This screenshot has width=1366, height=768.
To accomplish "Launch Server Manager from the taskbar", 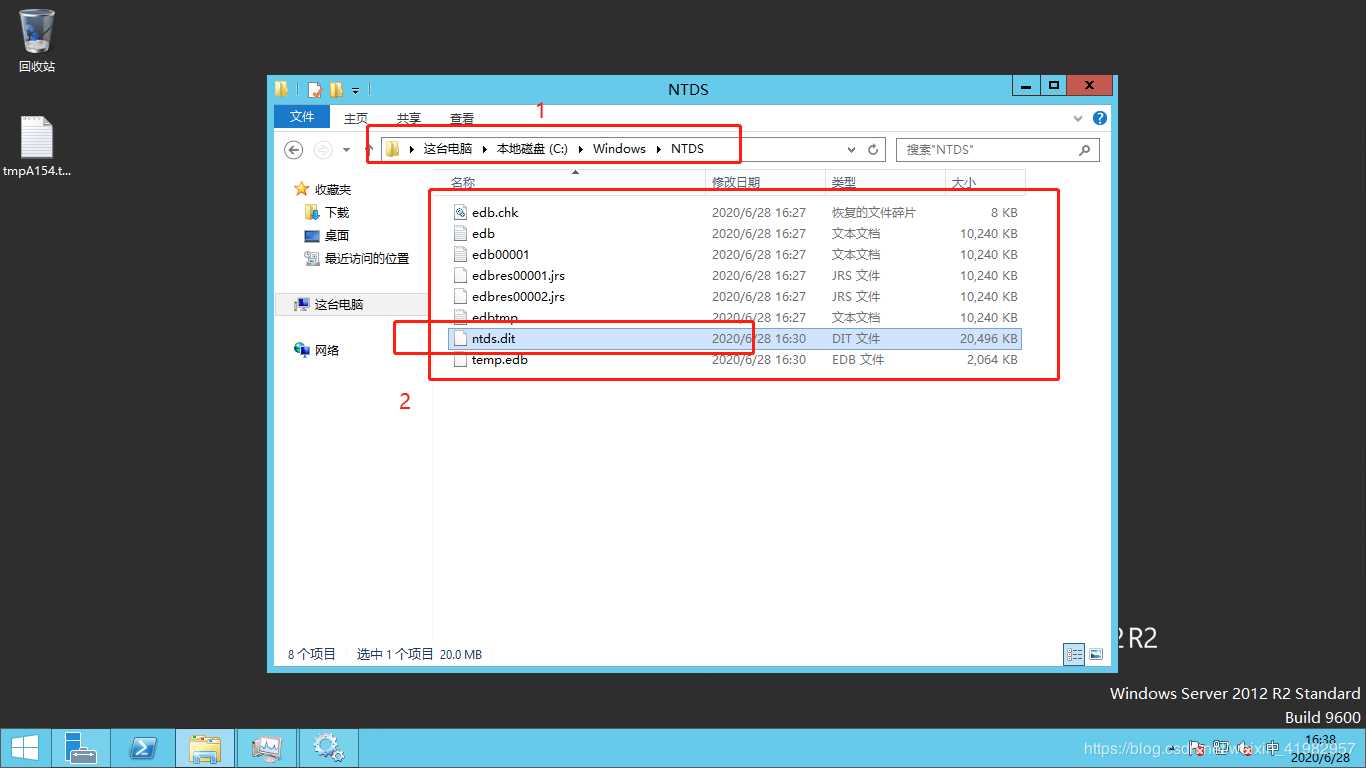I will point(81,748).
